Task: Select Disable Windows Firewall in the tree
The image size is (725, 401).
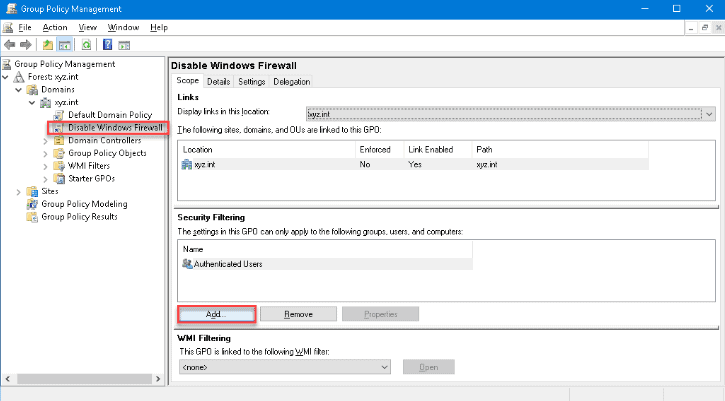Action: point(115,128)
